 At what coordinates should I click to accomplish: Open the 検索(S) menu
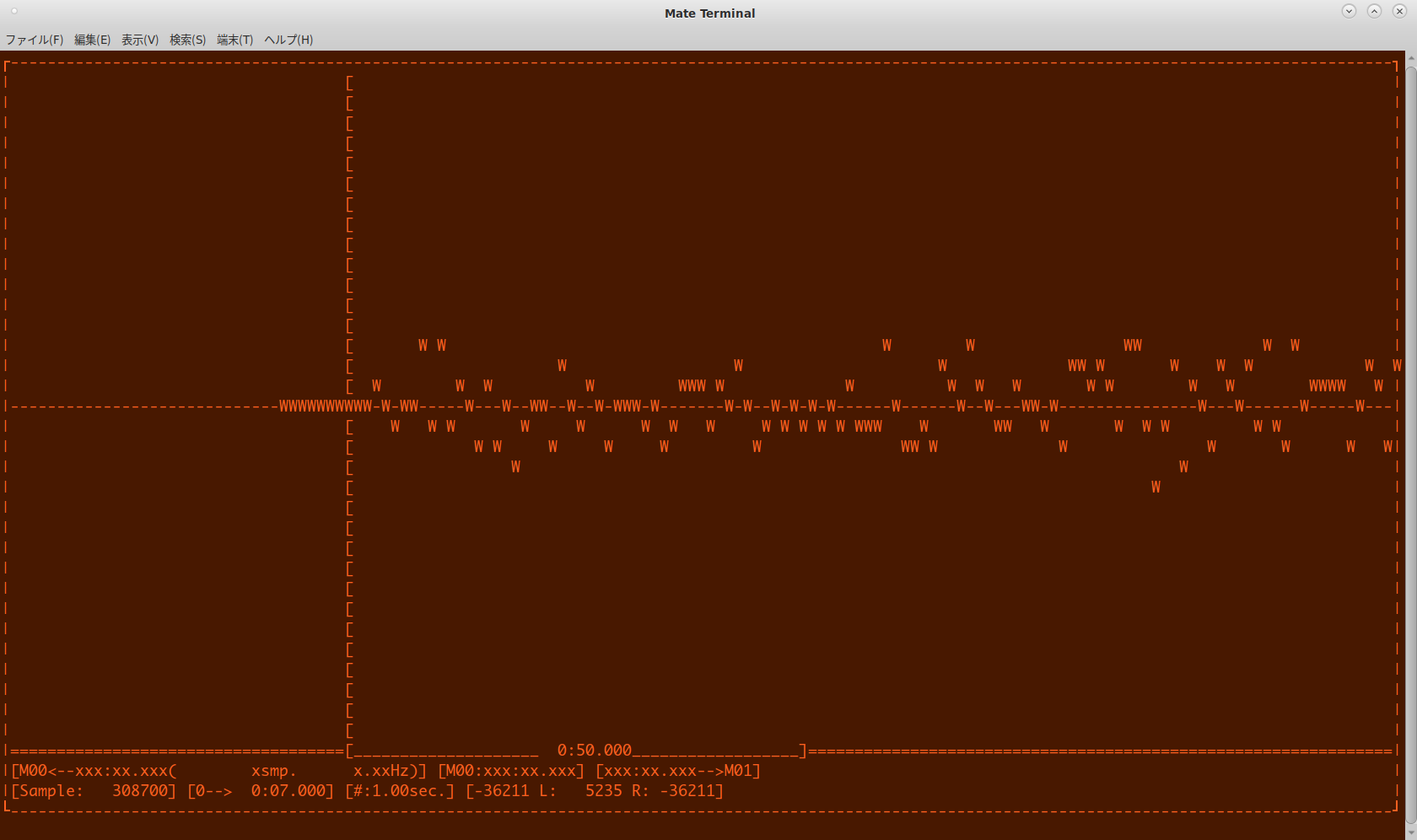click(x=187, y=40)
